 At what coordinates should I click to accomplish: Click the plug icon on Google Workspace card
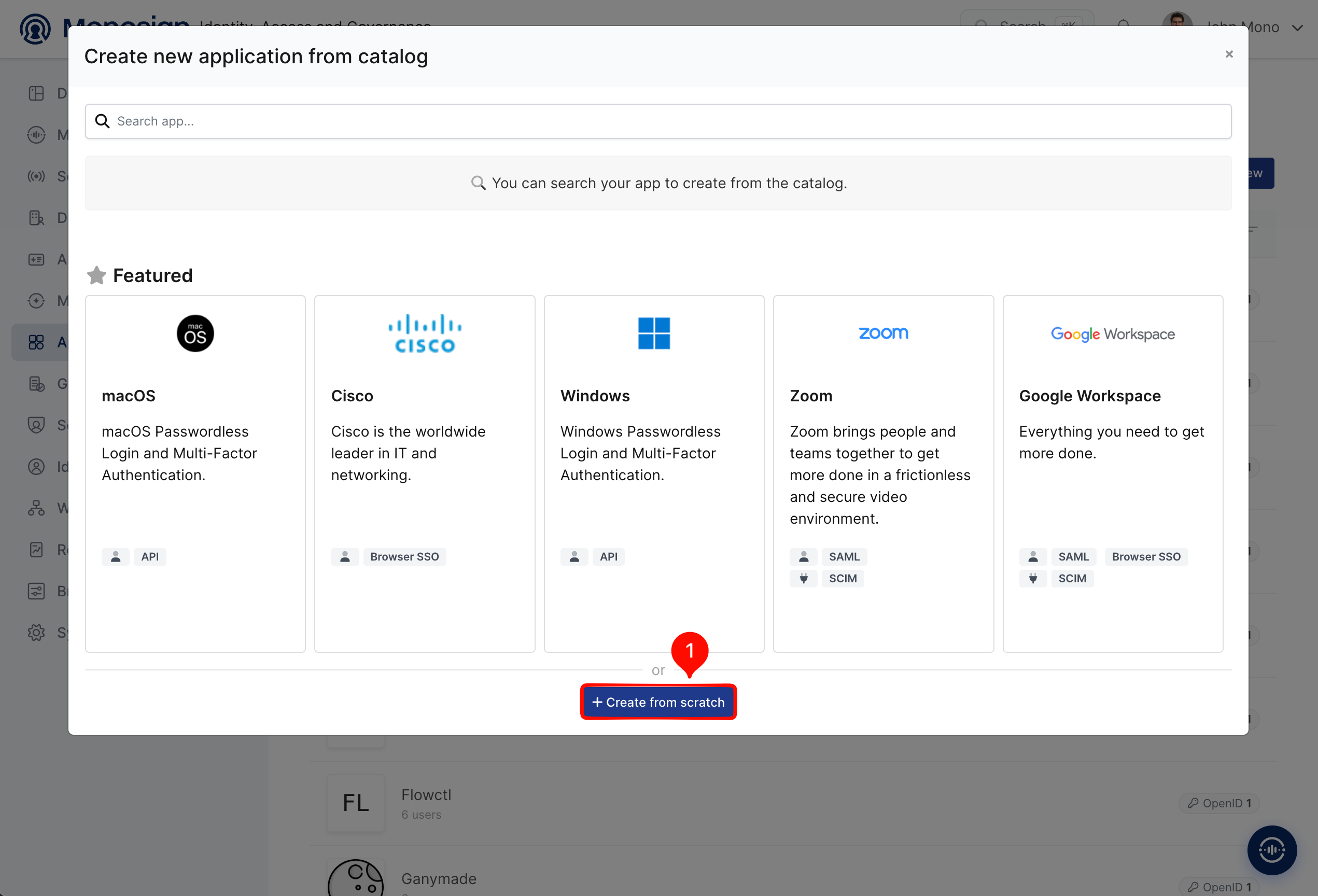1033,579
